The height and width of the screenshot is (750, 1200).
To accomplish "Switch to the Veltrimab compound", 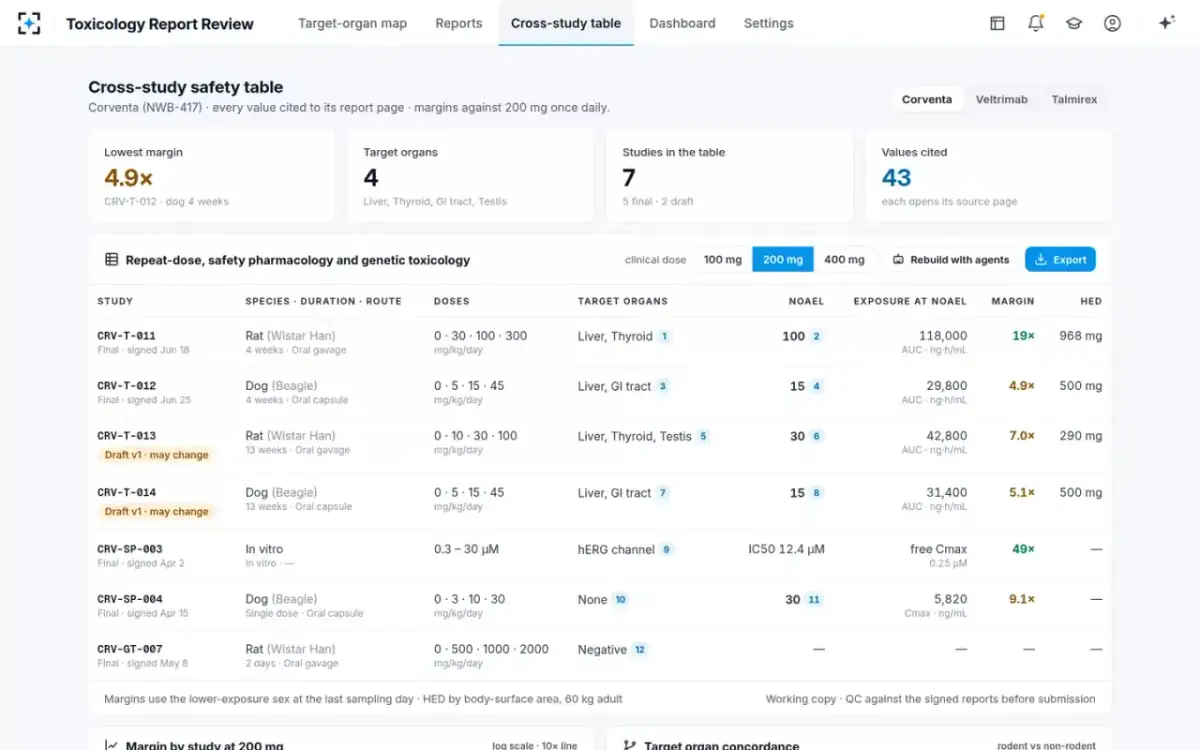I will 1002,100.
